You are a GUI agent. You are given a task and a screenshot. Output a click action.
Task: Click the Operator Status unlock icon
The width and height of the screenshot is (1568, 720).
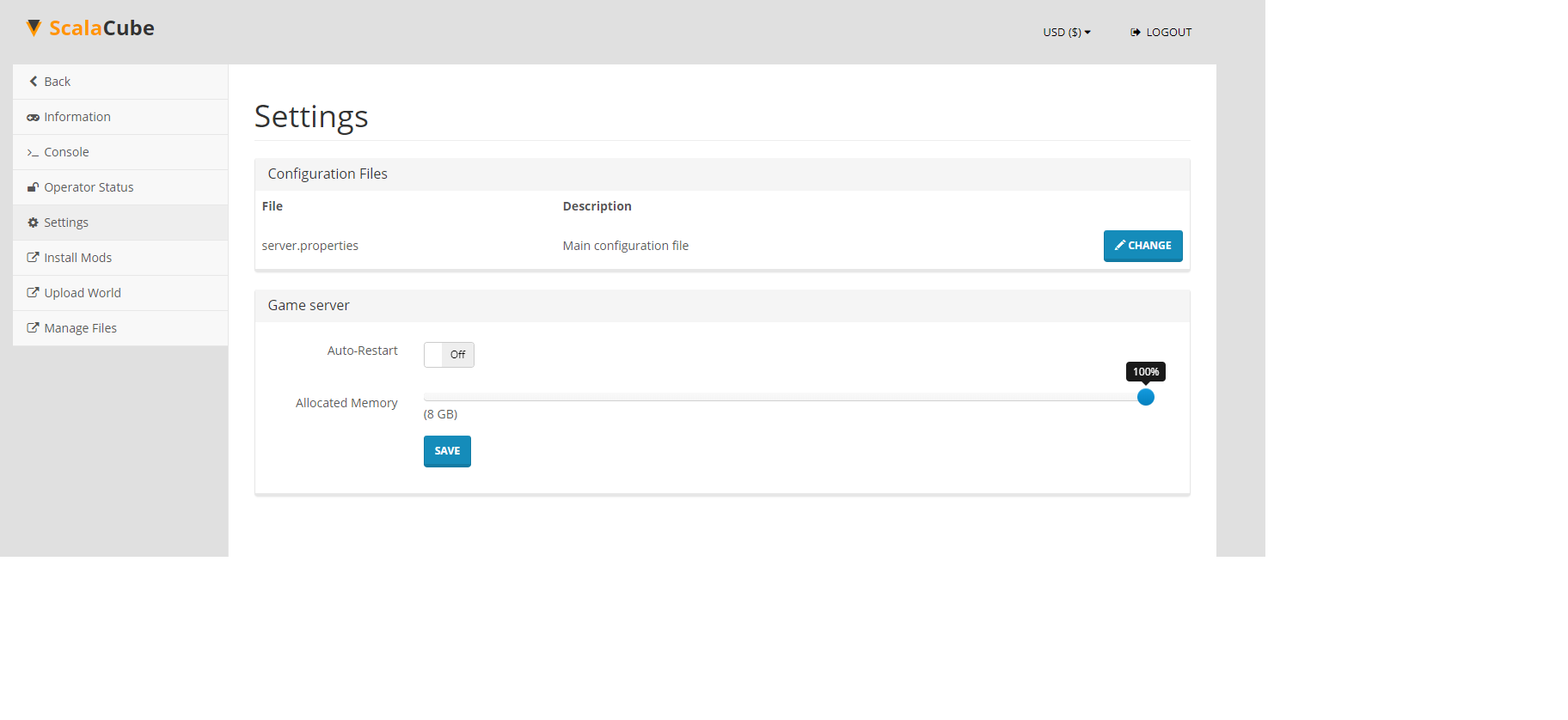click(x=33, y=187)
